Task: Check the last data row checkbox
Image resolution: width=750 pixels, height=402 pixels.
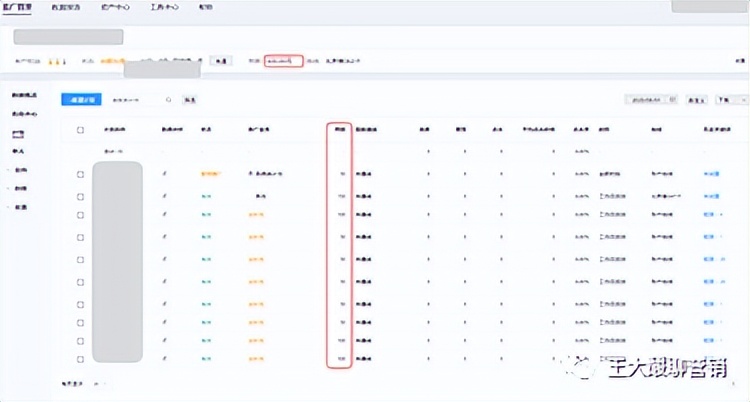Action: [x=80, y=357]
